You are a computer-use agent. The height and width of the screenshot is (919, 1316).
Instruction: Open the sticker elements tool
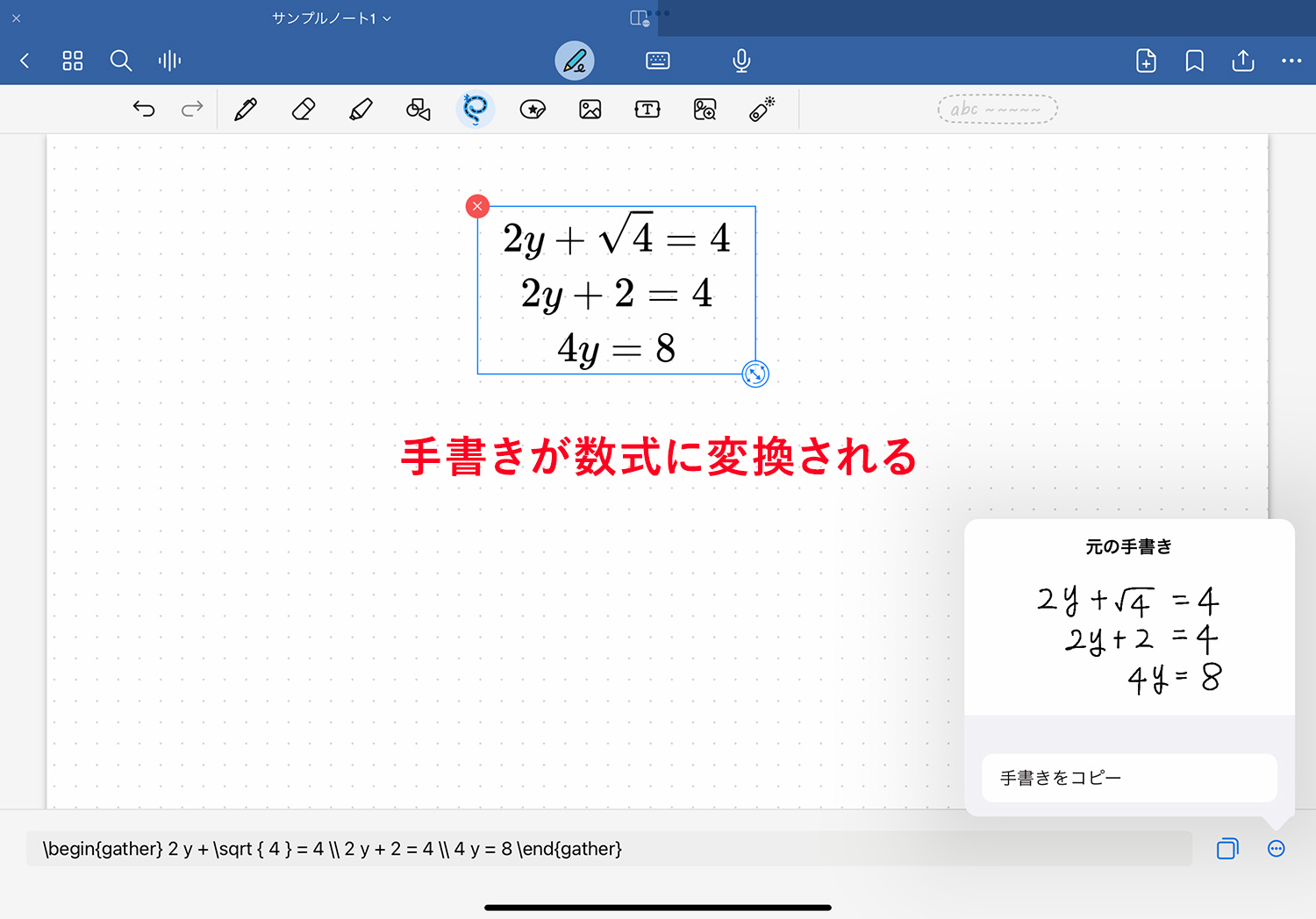click(533, 109)
